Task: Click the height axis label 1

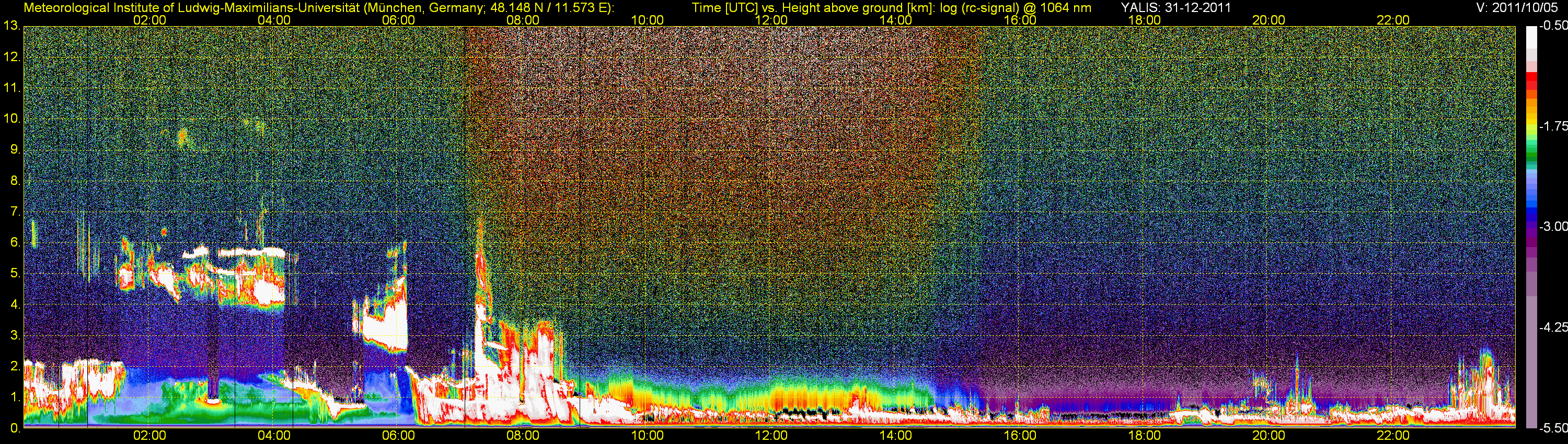Action: [x=15, y=397]
